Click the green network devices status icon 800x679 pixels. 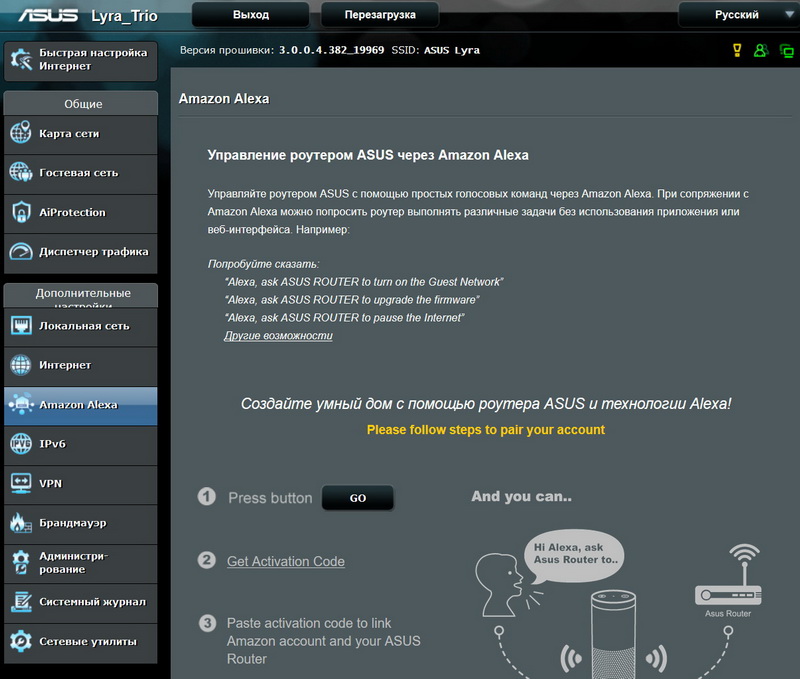pyautogui.click(x=786, y=50)
